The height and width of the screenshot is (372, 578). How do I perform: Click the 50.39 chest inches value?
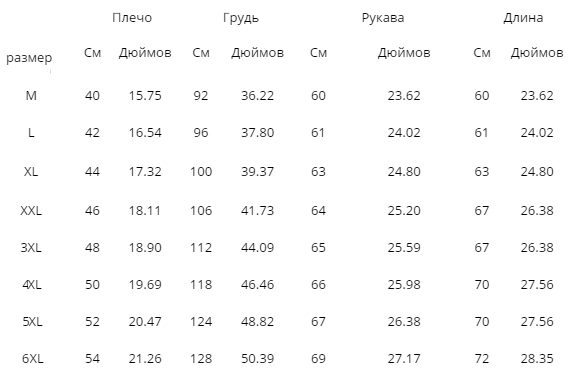257,359
